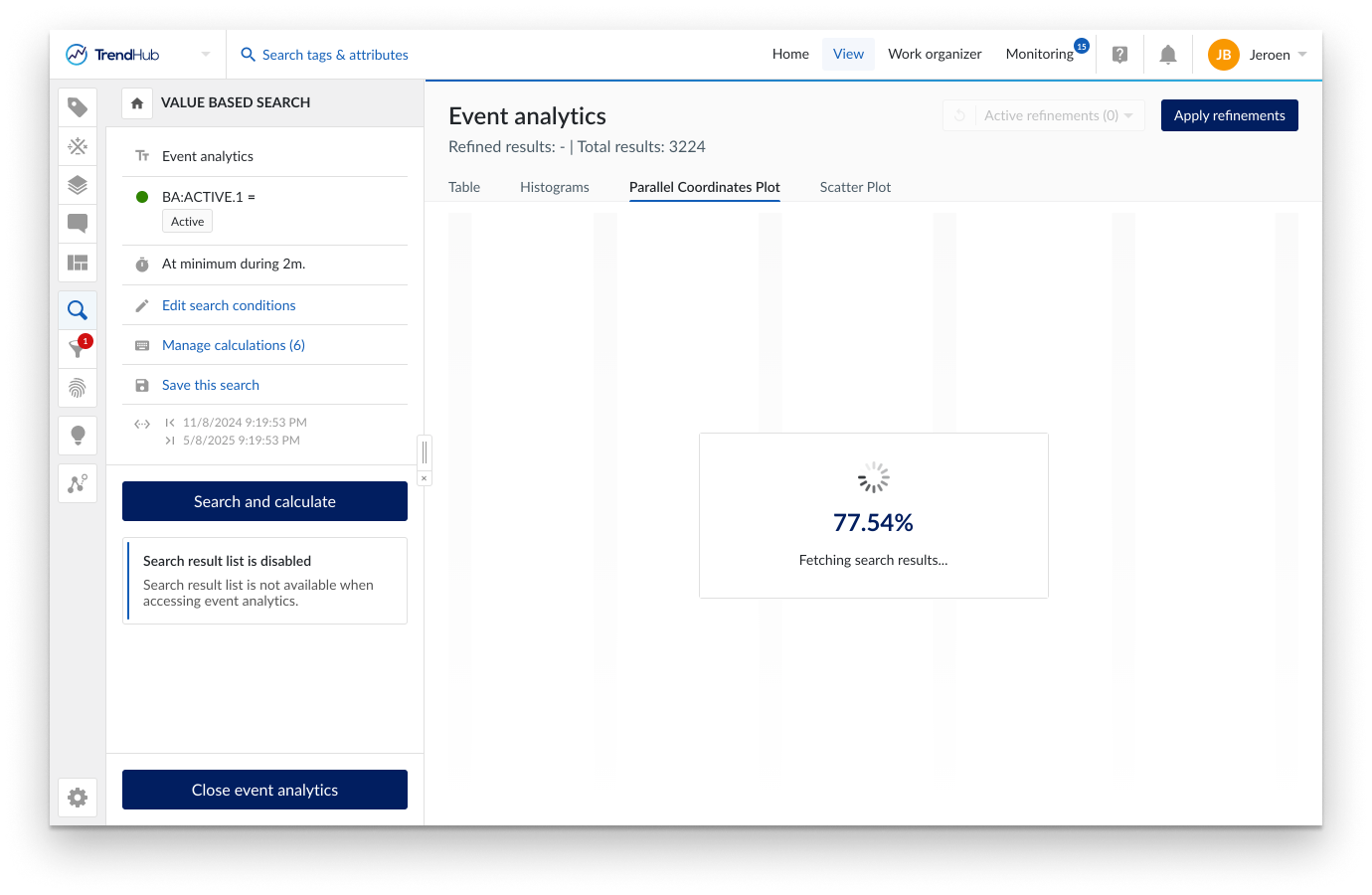Switch to the Histograms tab
This screenshot has height=895, width=1372.
tap(554, 187)
